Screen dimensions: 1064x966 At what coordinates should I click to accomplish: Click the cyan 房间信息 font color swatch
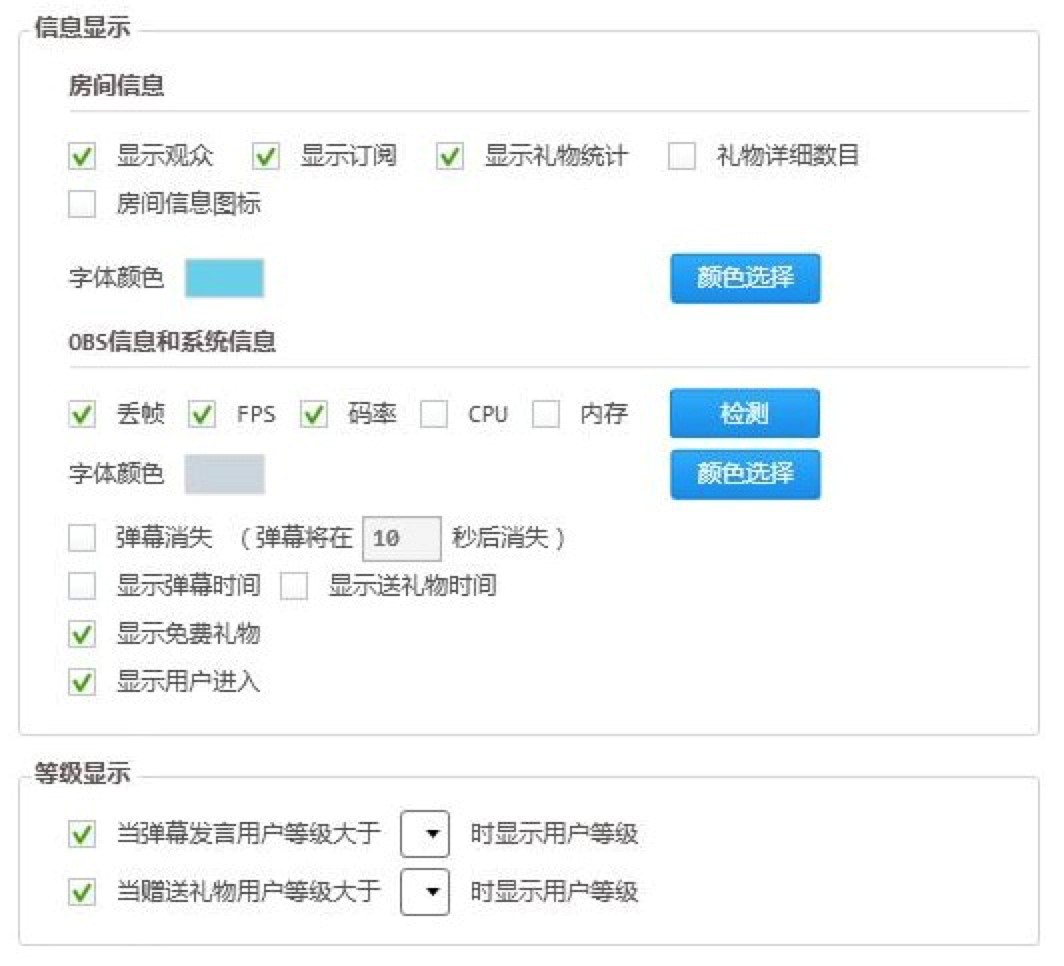coord(224,278)
